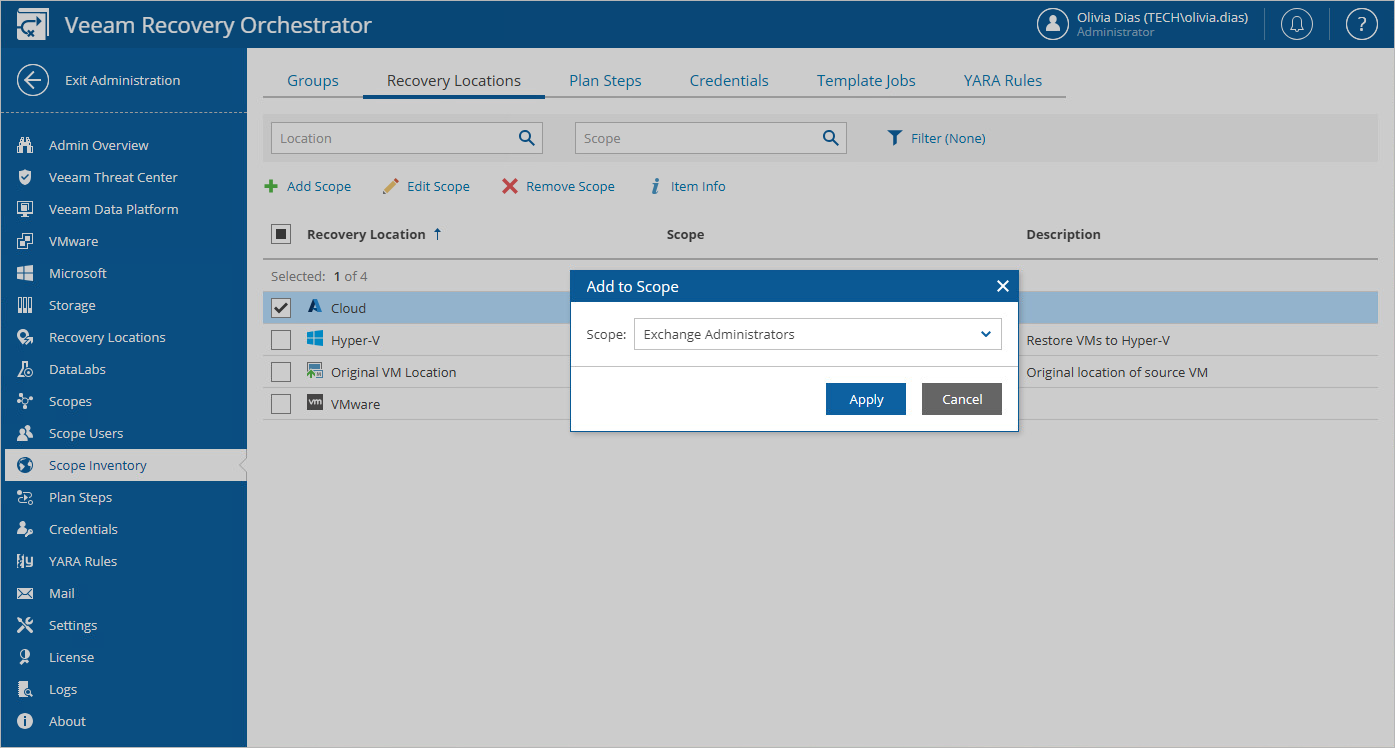Click the Veeam Threat Center shield icon

[x=26, y=177]
